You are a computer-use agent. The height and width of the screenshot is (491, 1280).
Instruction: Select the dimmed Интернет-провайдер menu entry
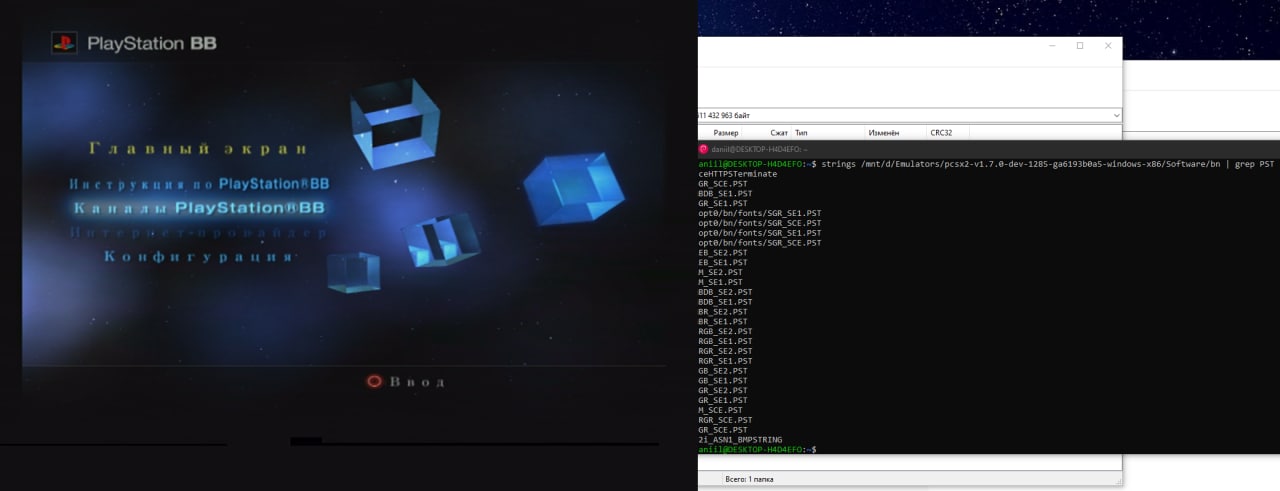[199, 233]
